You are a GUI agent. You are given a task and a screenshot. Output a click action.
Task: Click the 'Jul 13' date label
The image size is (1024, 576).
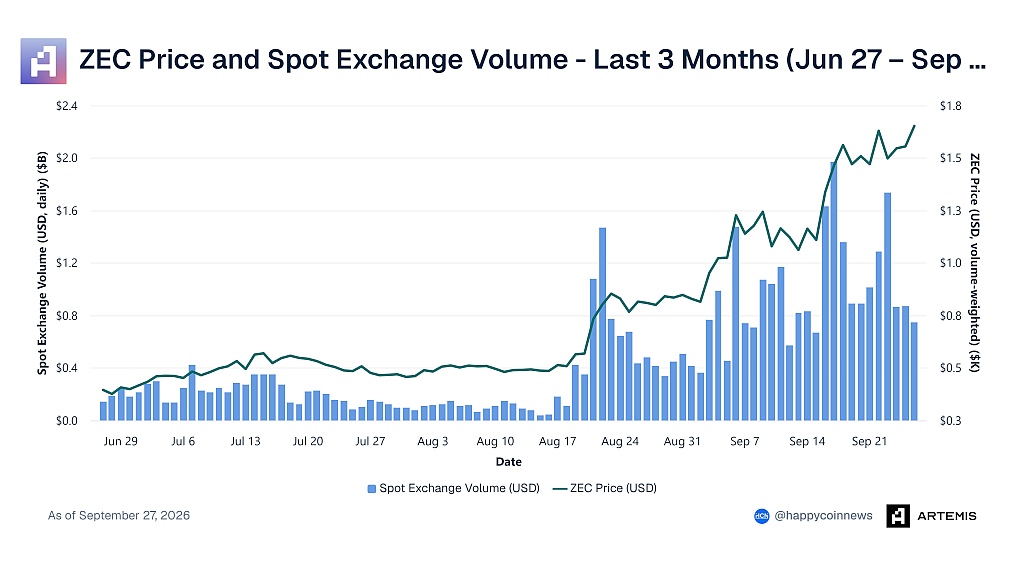pos(245,441)
